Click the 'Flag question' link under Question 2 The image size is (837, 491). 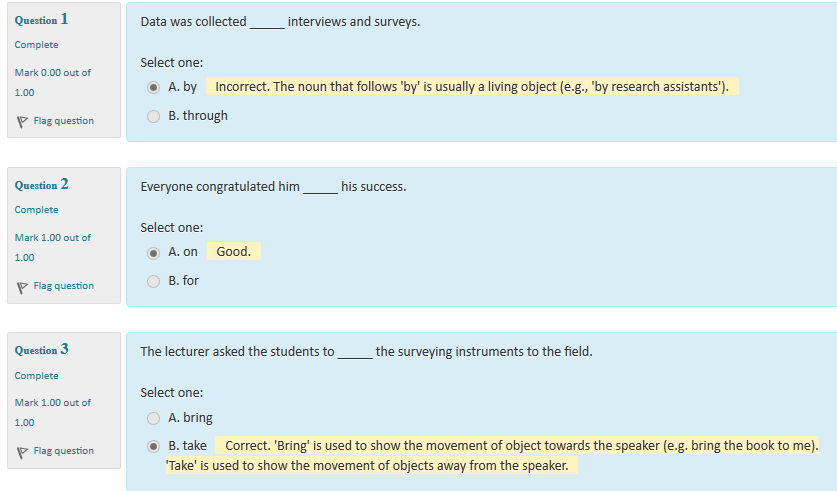pos(64,286)
